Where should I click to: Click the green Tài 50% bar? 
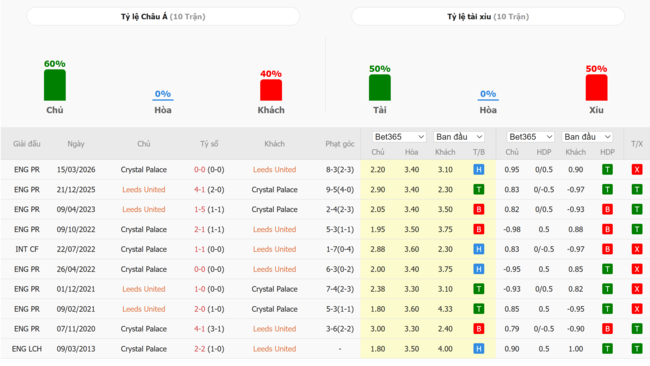[380, 87]
